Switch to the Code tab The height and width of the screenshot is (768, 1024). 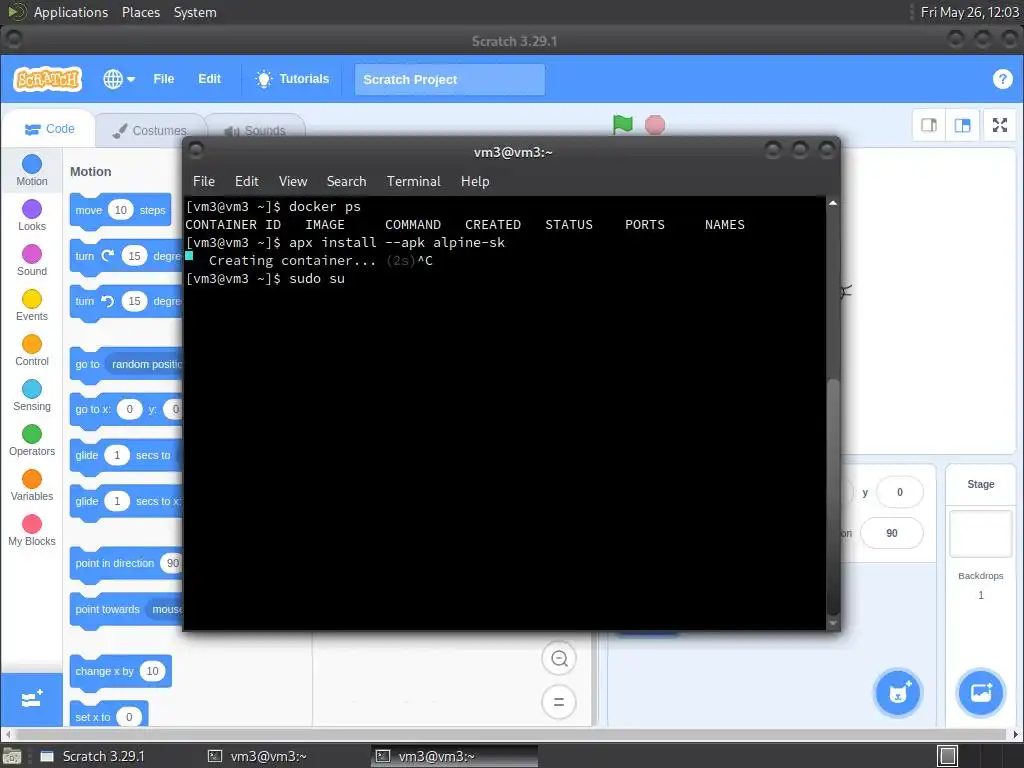click(50, 129)
